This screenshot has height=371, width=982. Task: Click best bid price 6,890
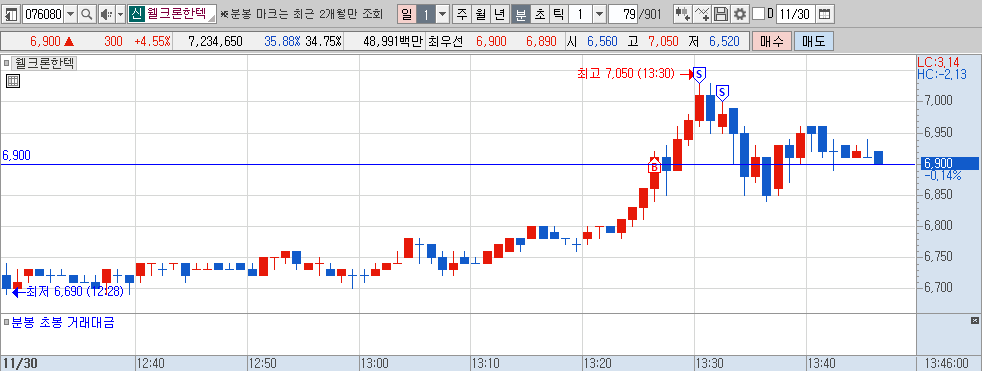541,41
